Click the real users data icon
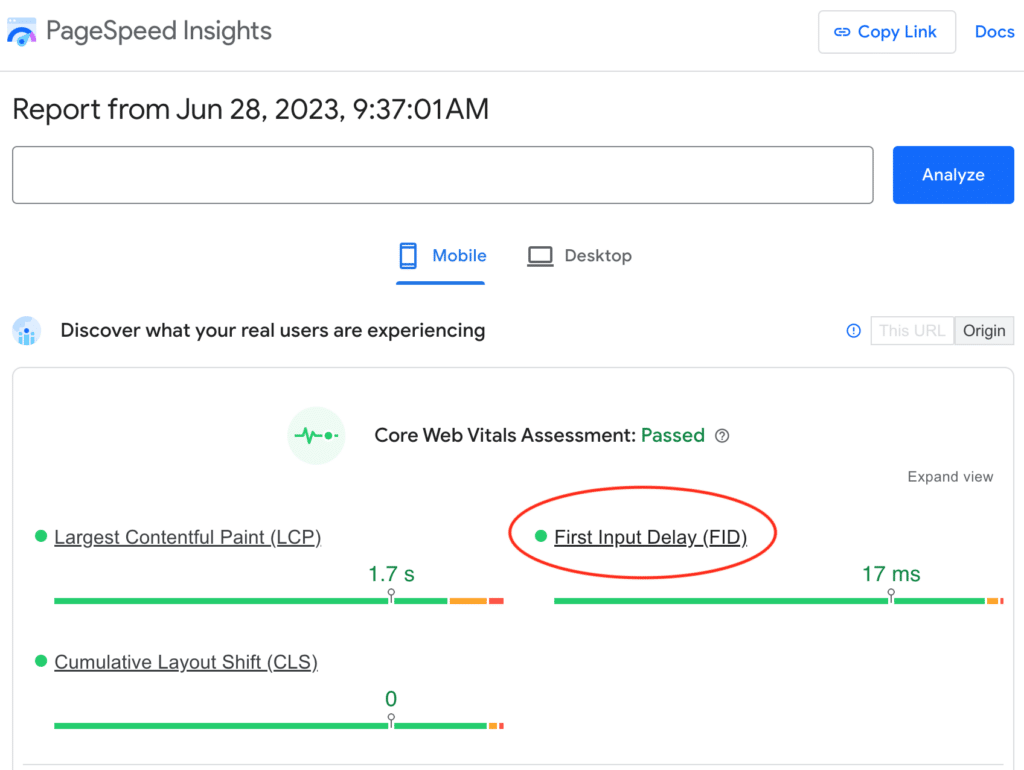 27,330
